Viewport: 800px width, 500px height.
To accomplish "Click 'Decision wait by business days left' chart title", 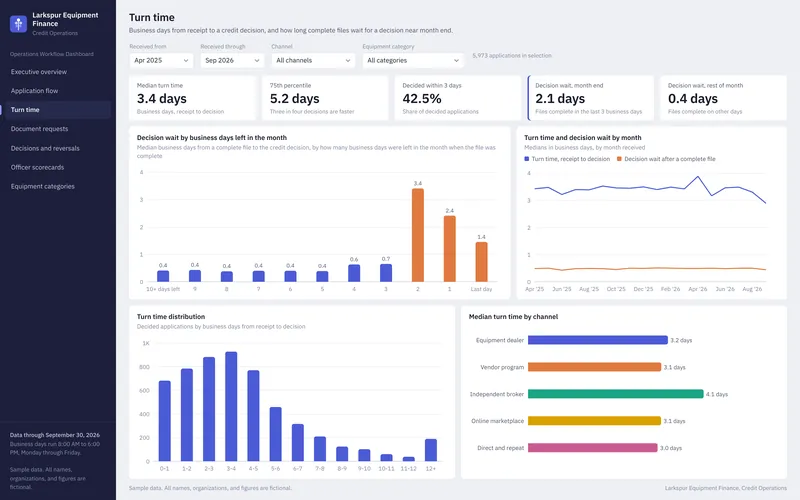I will click(212, 138).
